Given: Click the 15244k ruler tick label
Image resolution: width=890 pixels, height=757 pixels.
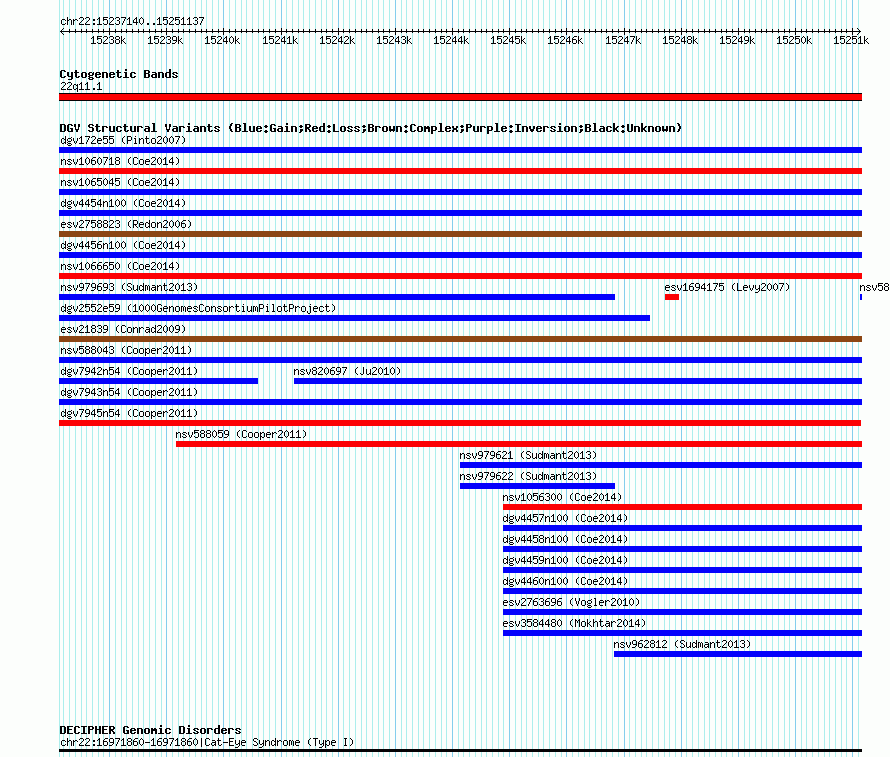Looking at the screenshot, I should pyautogui.click(x=451, y=40).
